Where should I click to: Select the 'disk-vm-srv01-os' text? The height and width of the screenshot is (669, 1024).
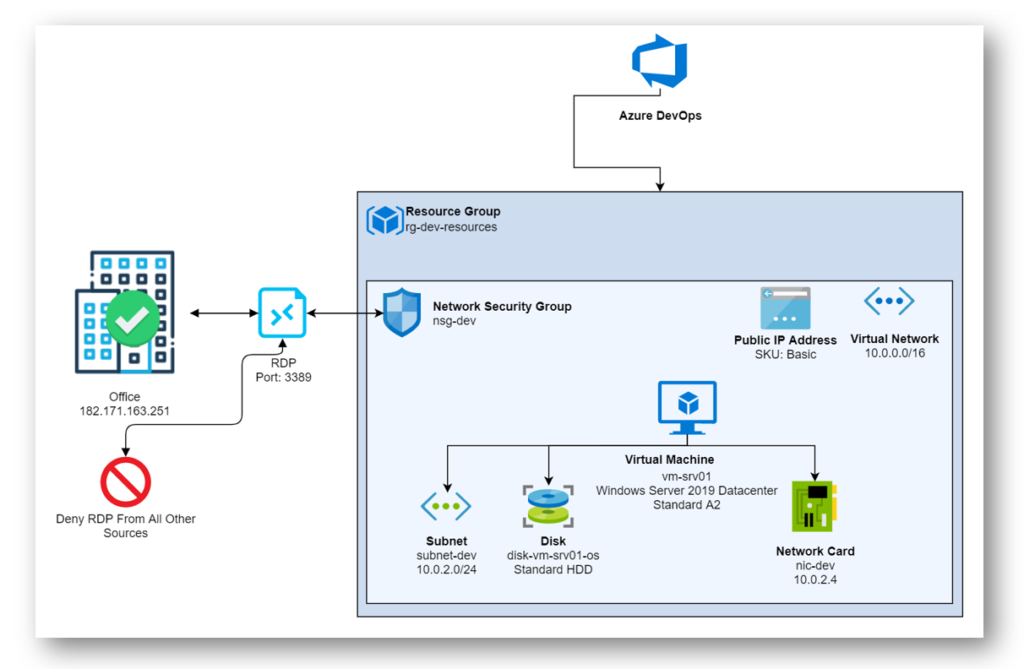[x=553, y=556]
